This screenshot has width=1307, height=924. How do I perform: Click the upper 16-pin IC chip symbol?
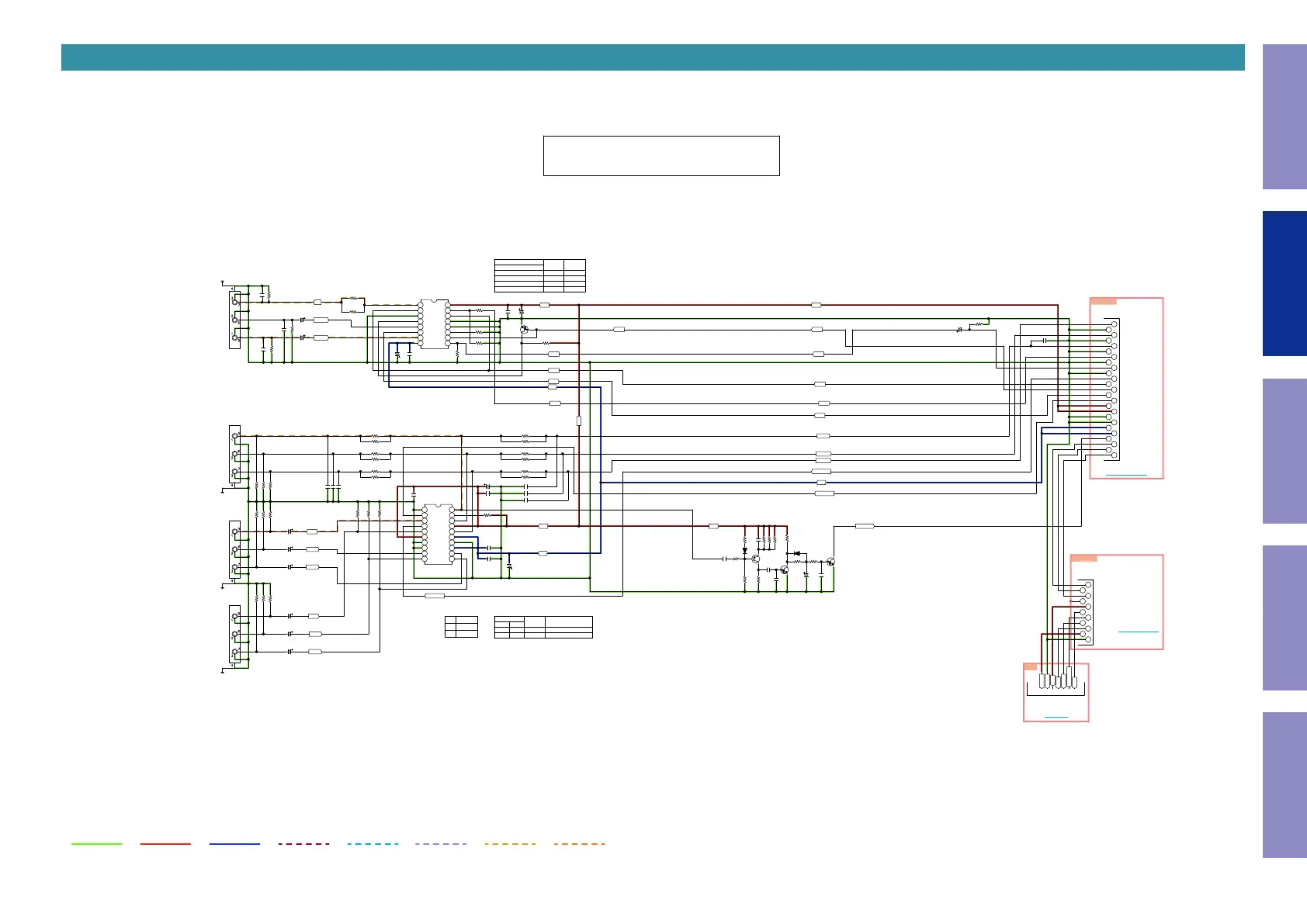434,324
